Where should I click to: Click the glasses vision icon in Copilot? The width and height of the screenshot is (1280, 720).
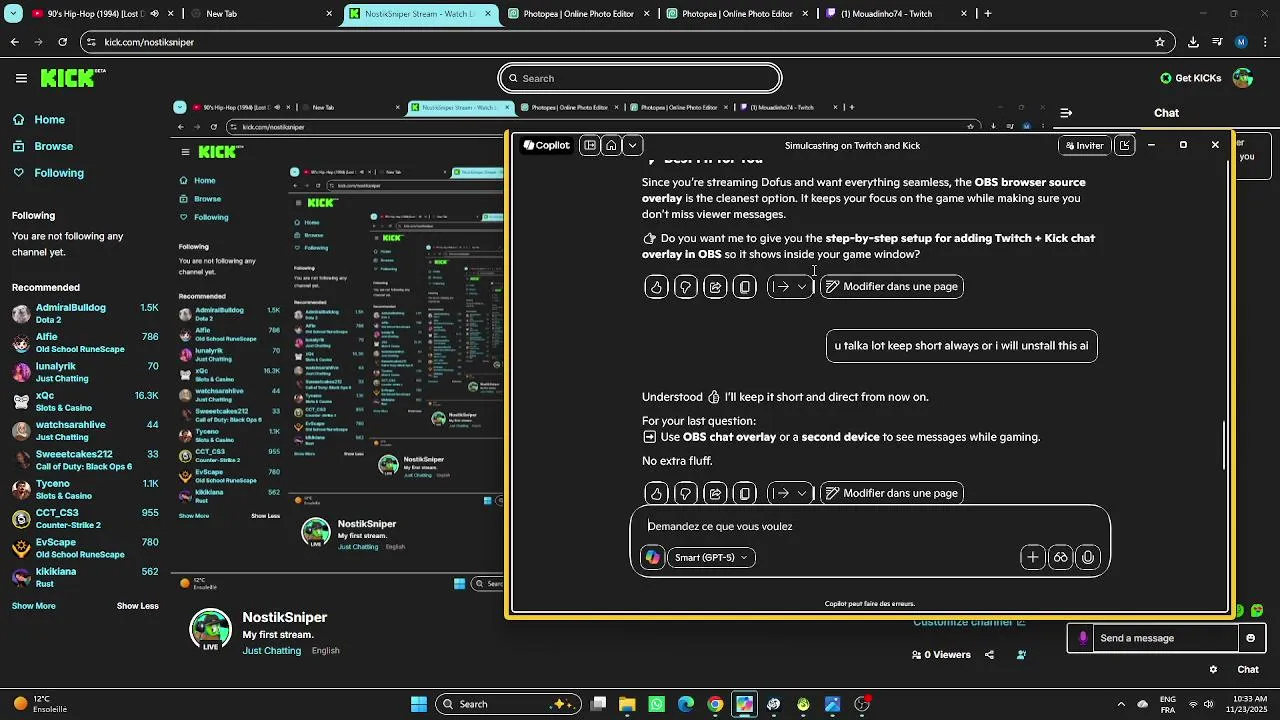point(1061,558)
